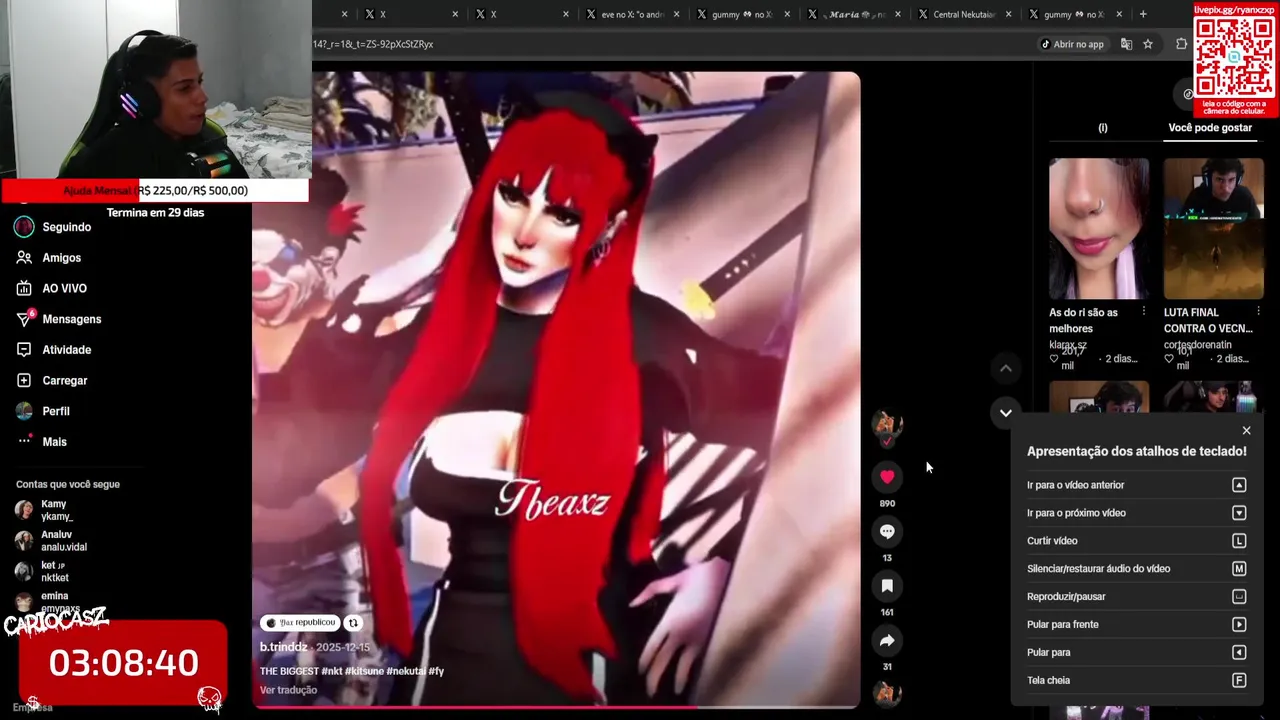The image size is (1280, 720).
Task: Open the creator's profile avatar above like button
Action: click(x=887, y=425)
